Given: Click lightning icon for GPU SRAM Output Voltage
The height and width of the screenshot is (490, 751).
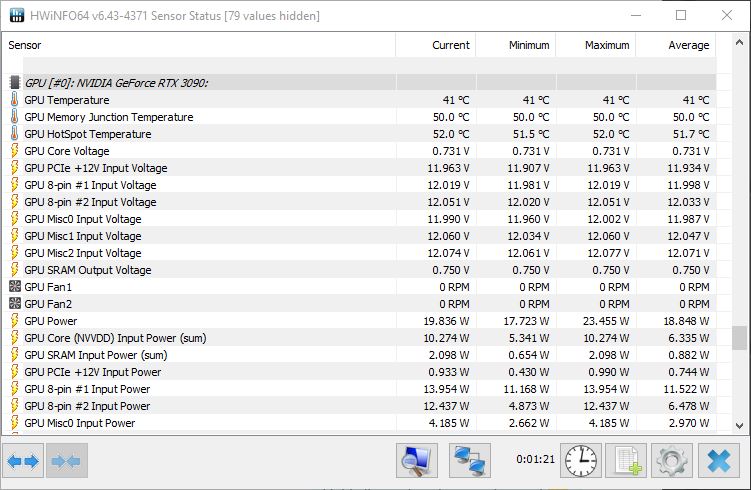Looking at the screenshot, I should click(x=15, y=270).
